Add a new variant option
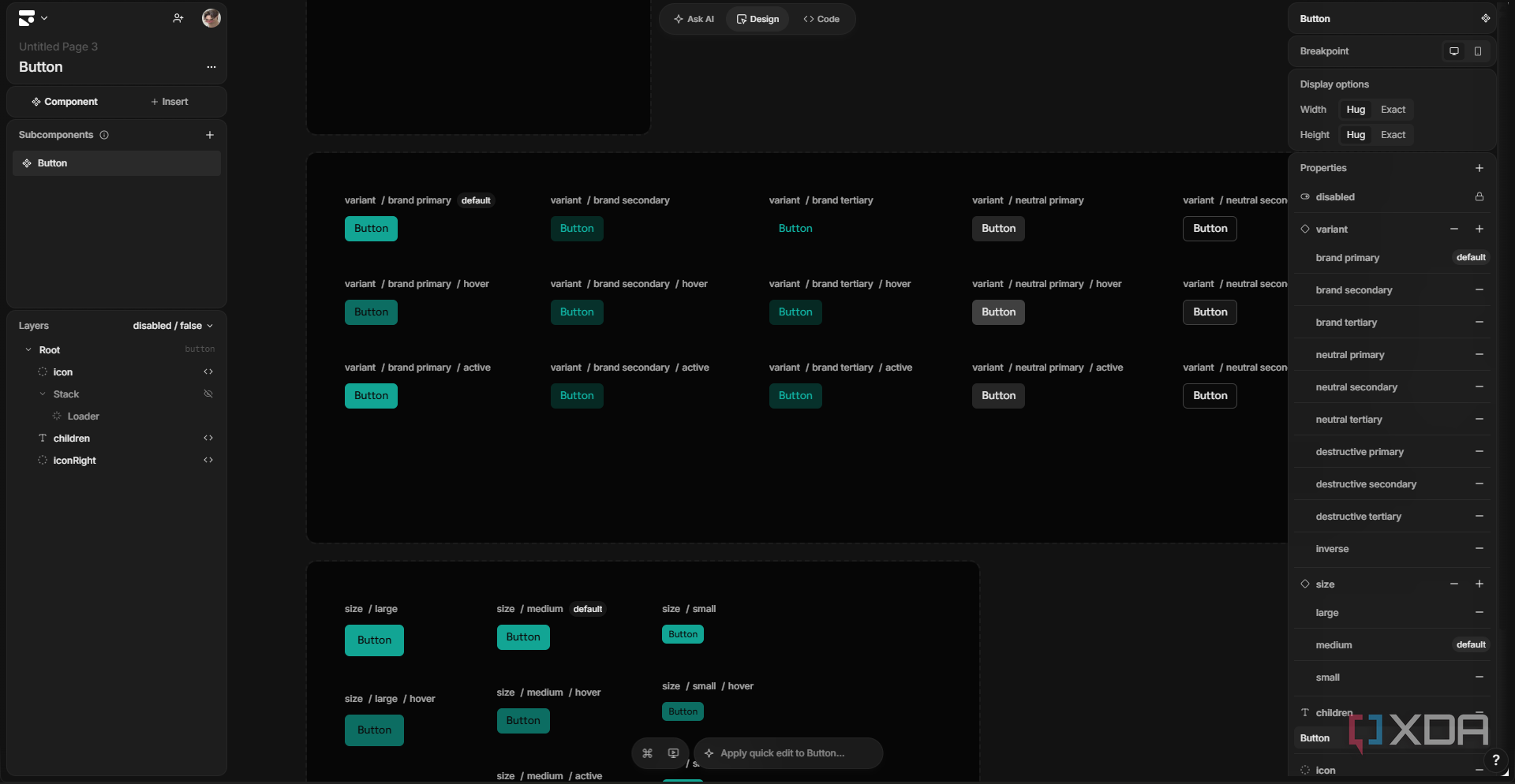The image size is (1515, 784). coord(1479,229)
